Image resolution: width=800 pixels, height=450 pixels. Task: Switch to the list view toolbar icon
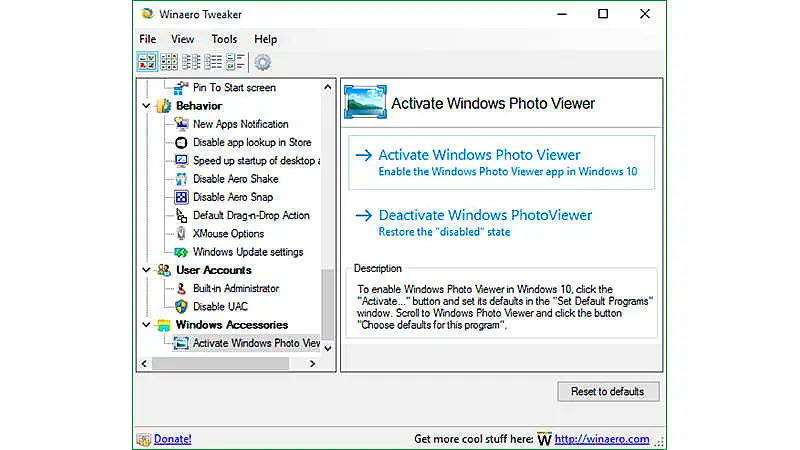click(213, 62)
